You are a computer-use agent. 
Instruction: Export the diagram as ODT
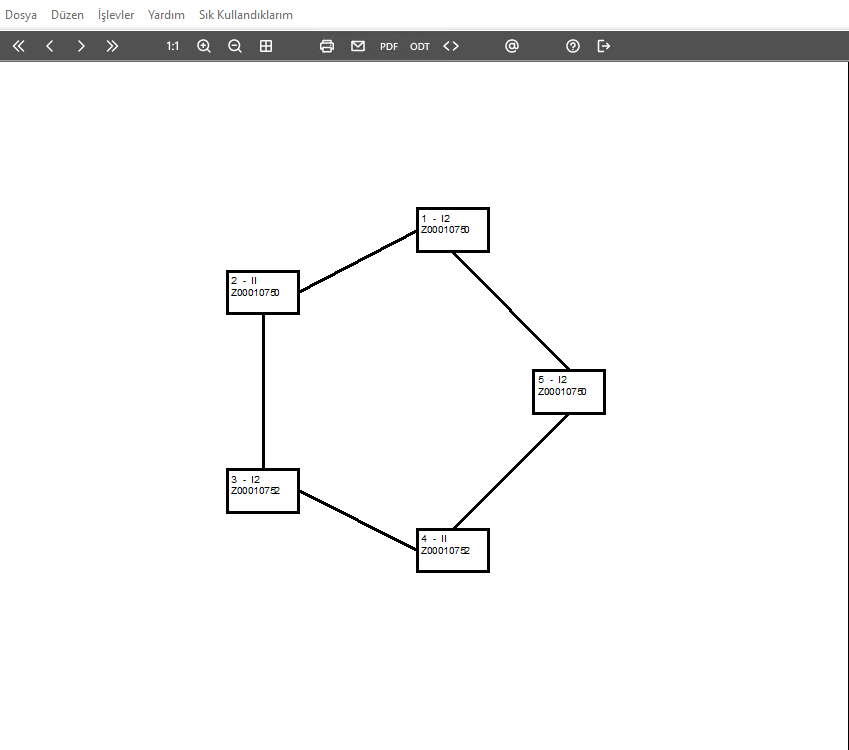tap(420, 46)
